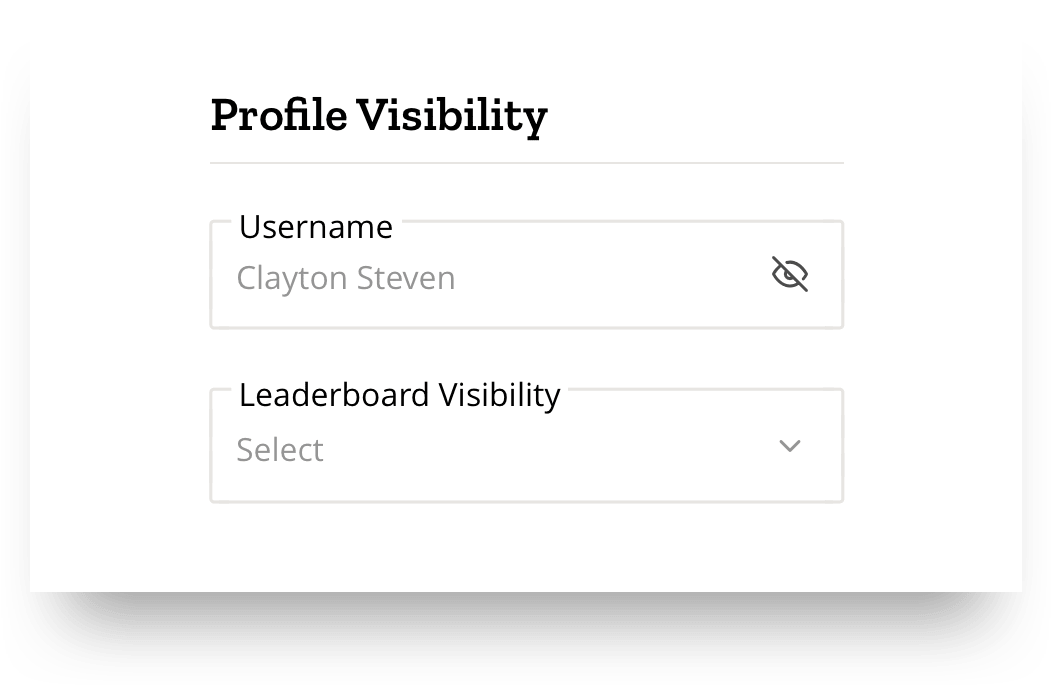Click the "Clayton Steven" username text
The width and height of the screenshot is (1052, 686).
346,278
